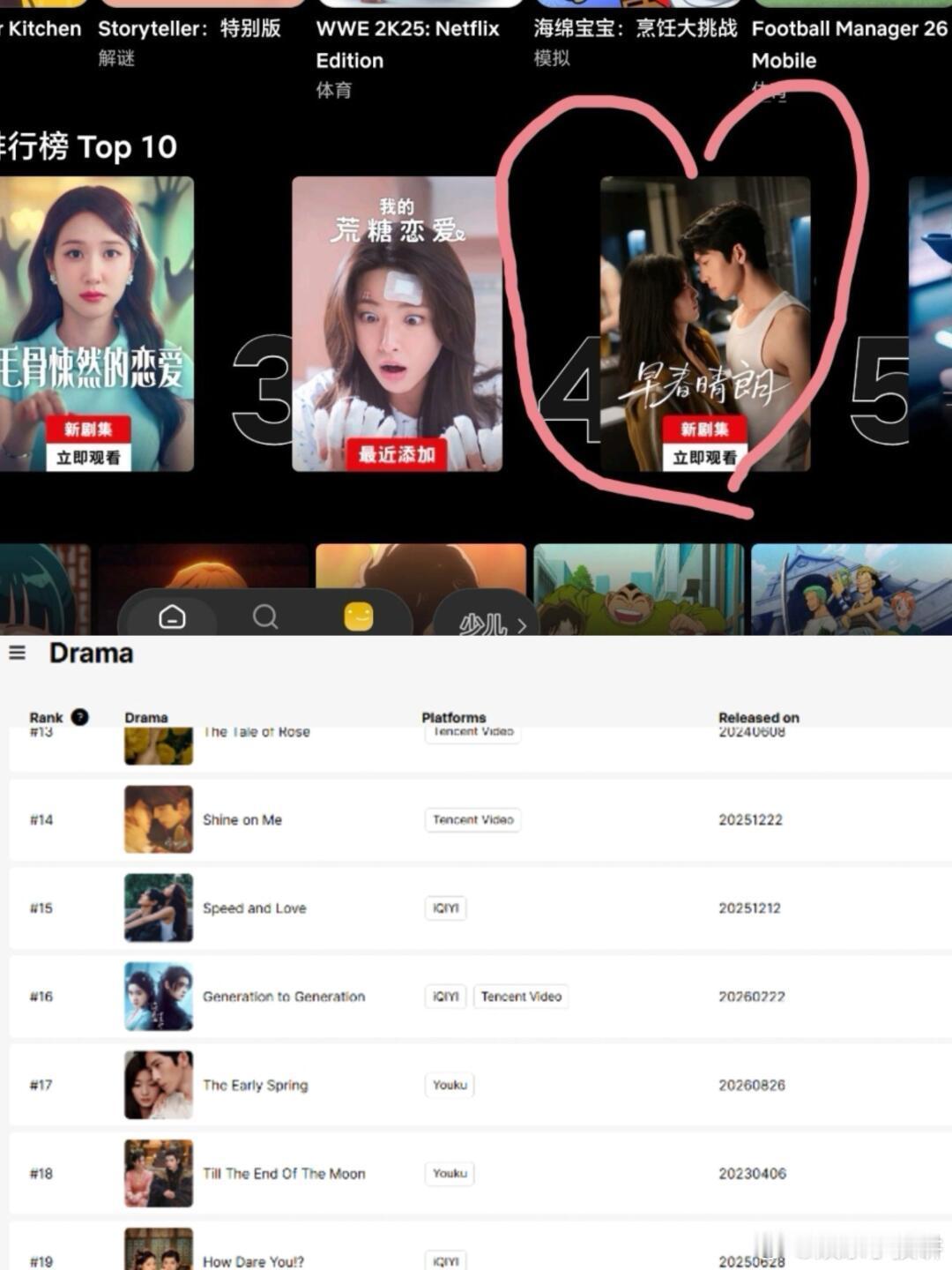The width and height of the screenshot is (952, 1270).
Task: Click the Rank column header
Action: tap(47, 717)
